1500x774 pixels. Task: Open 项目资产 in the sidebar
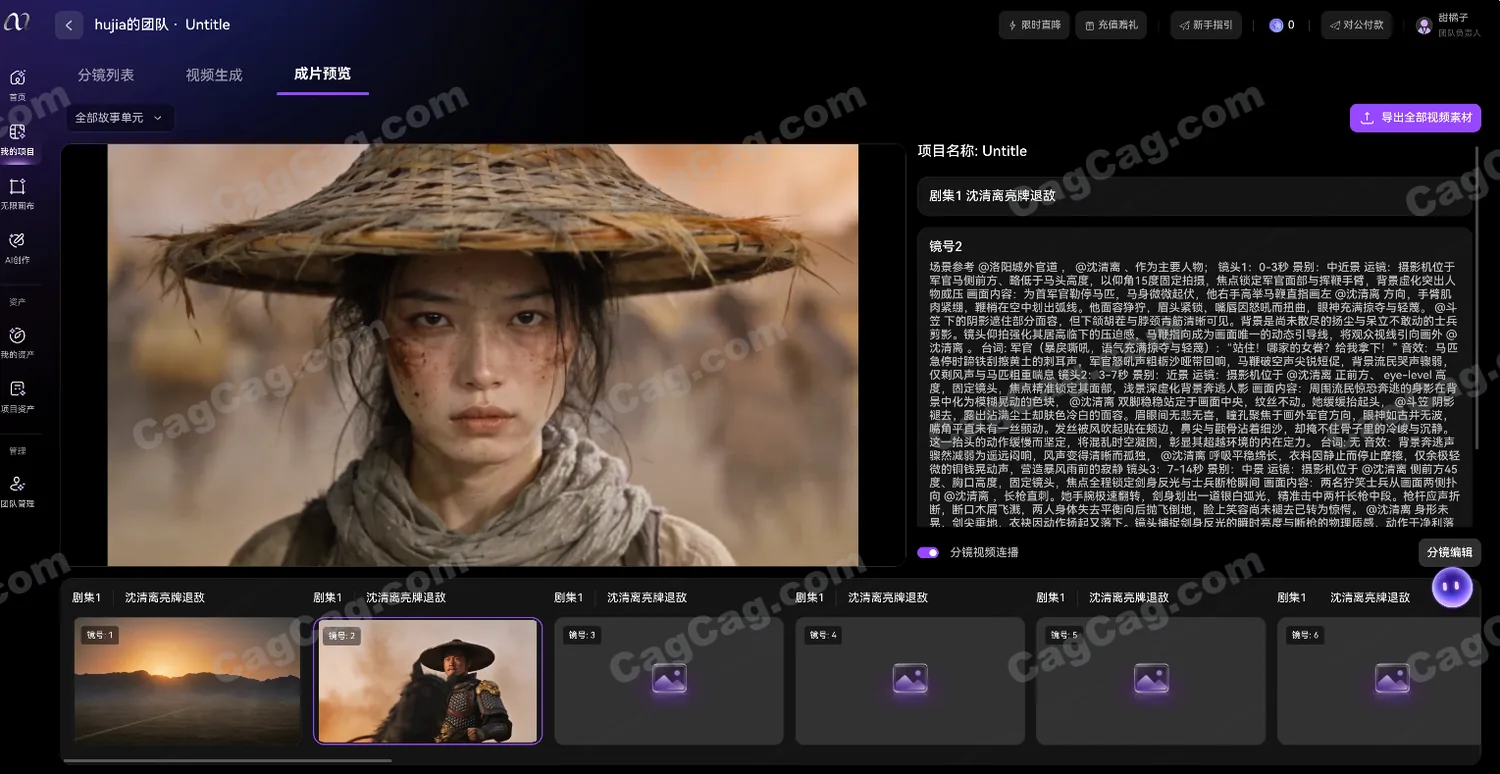[x=17, y=396]
